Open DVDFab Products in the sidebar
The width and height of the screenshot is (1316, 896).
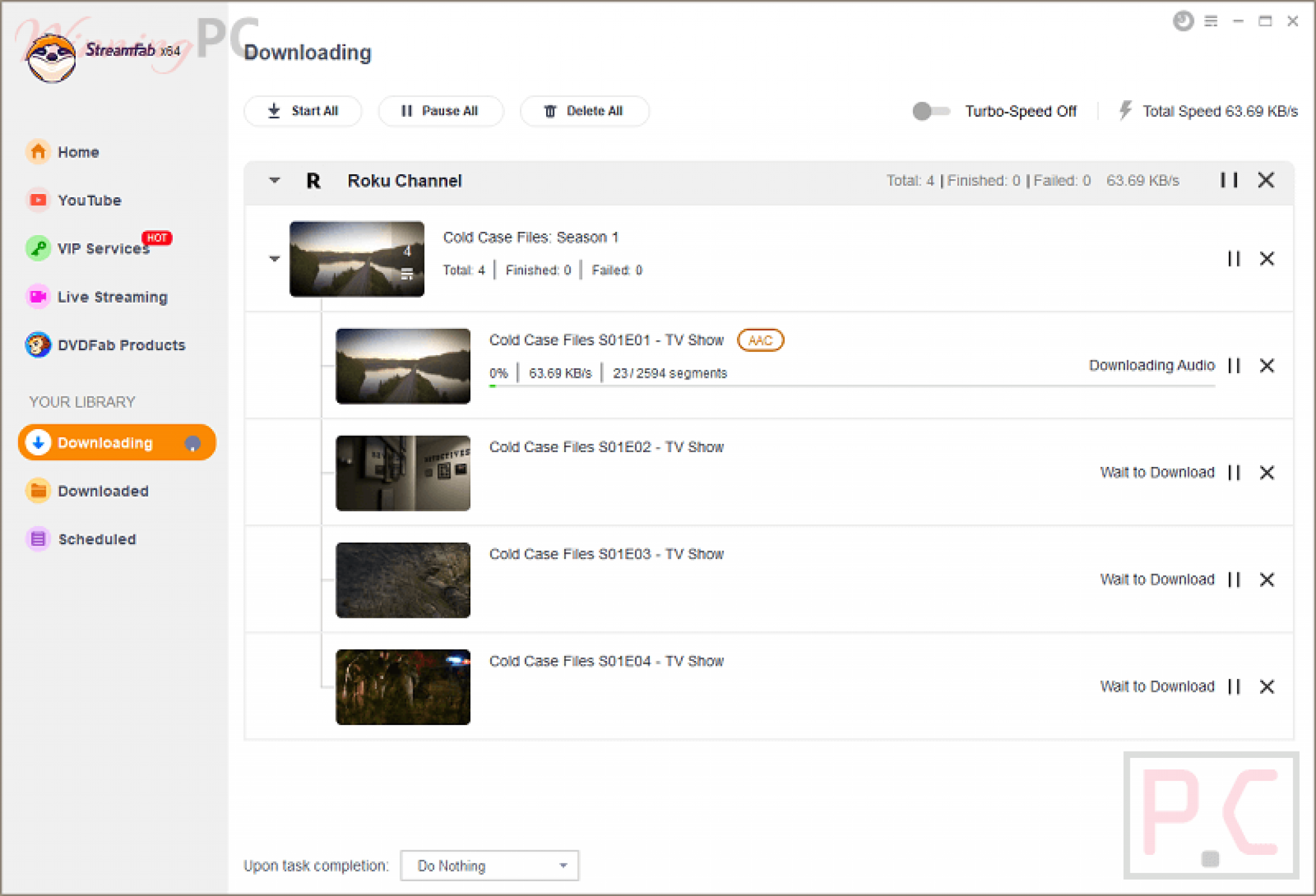click(x=105, y=345)
